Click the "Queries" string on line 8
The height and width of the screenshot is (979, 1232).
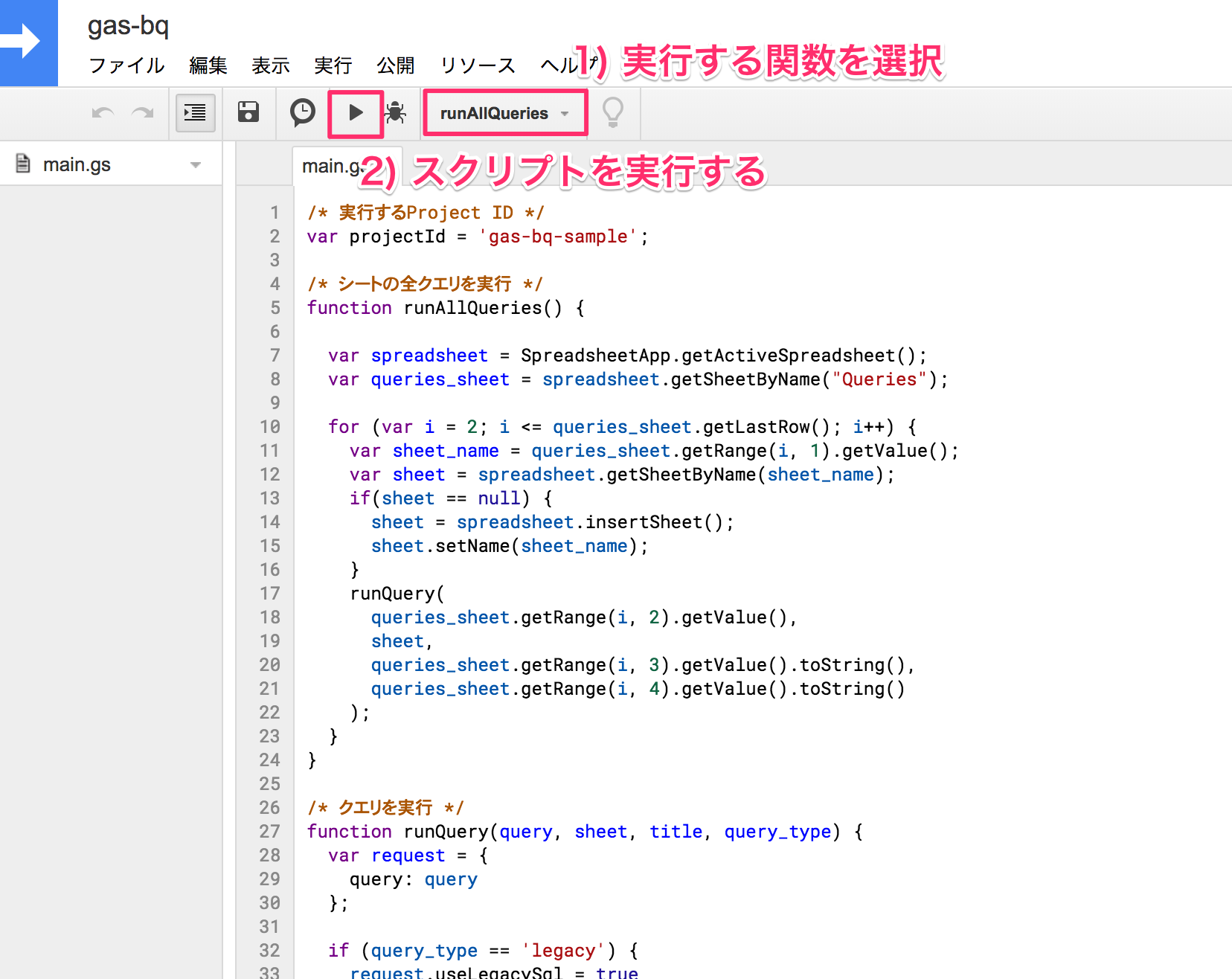(x=879, y=379)
